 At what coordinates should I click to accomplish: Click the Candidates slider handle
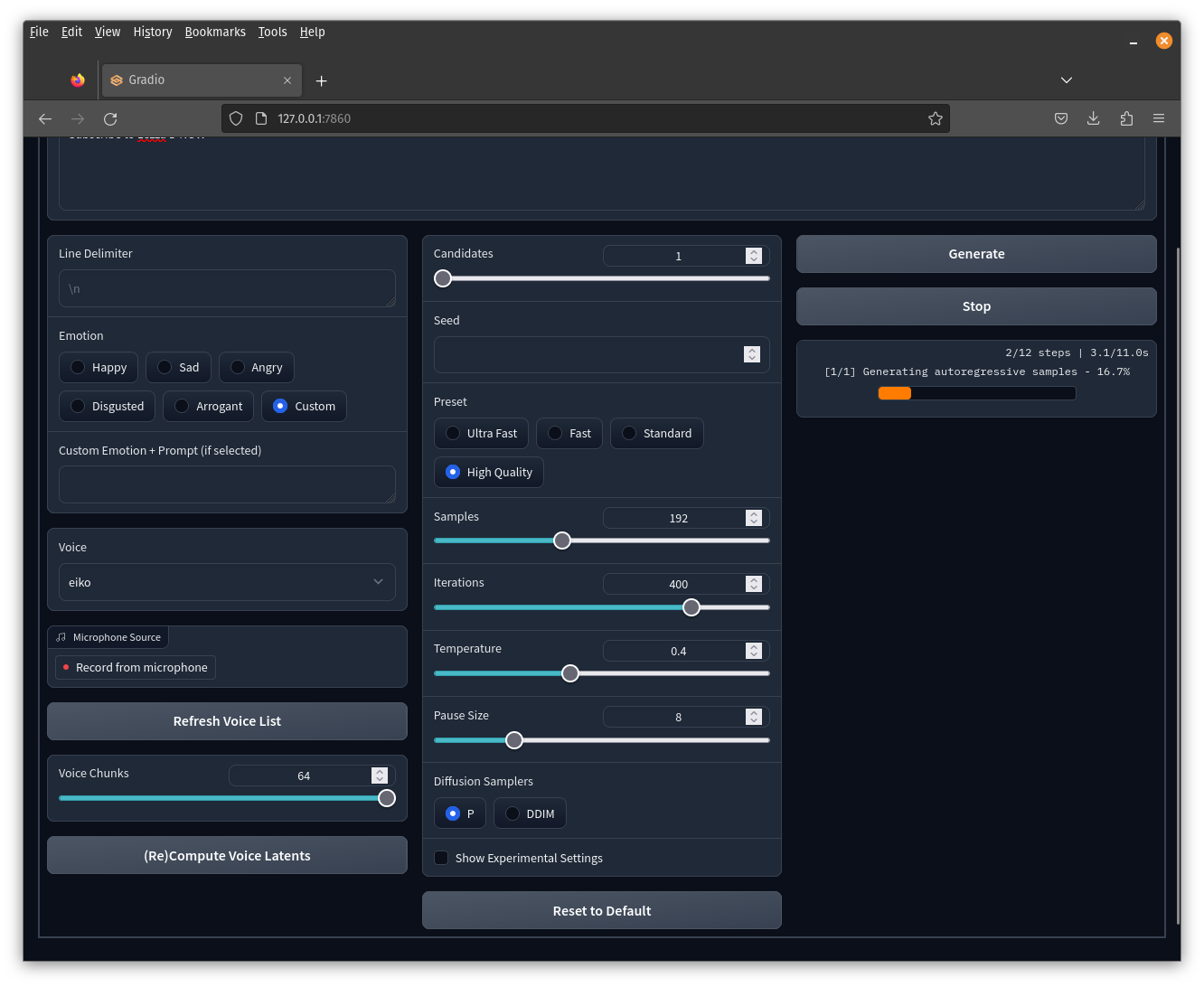(443, 278)
